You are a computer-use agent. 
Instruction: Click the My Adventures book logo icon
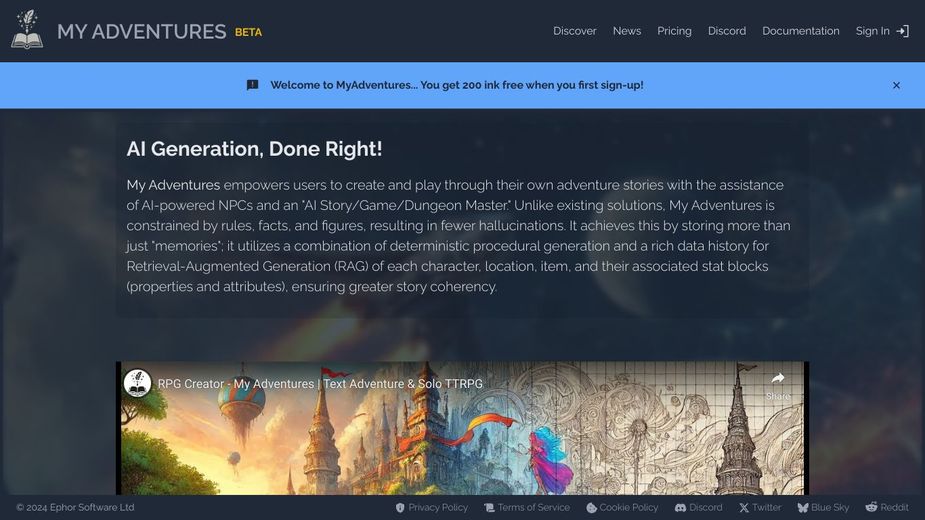pyautogui.click(x=27, y=30)
